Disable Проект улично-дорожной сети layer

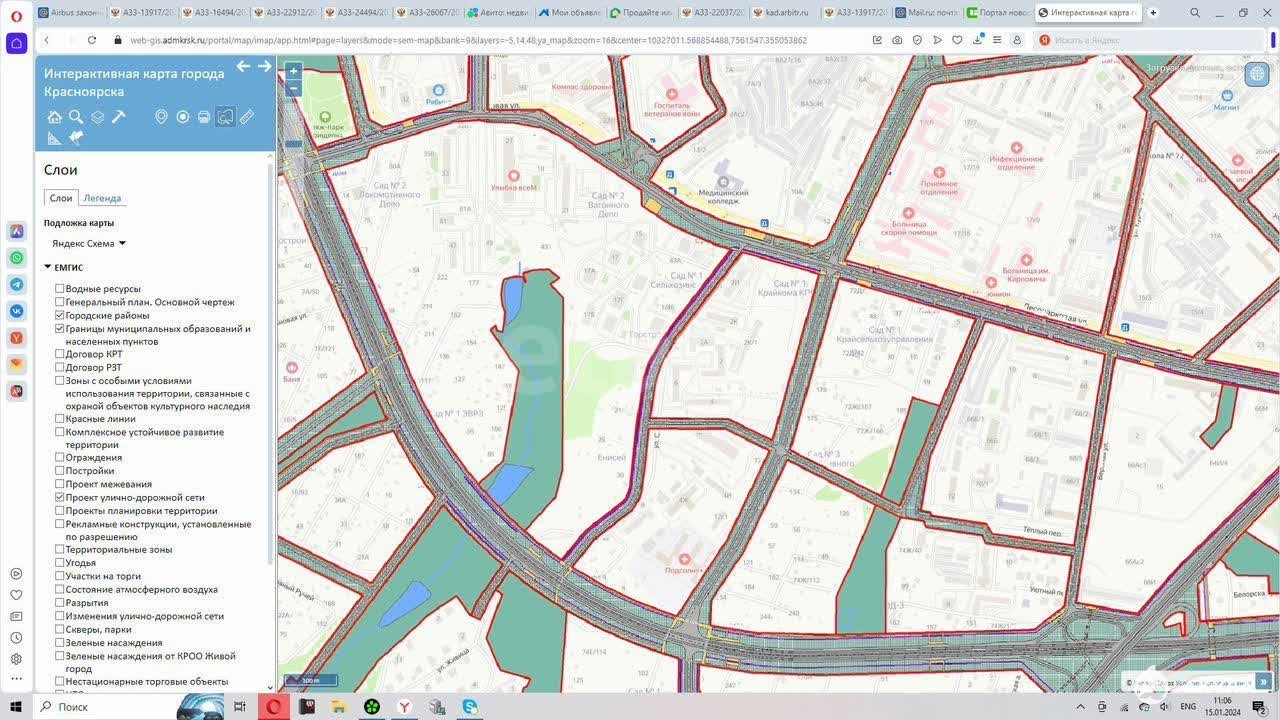(60, 497)
